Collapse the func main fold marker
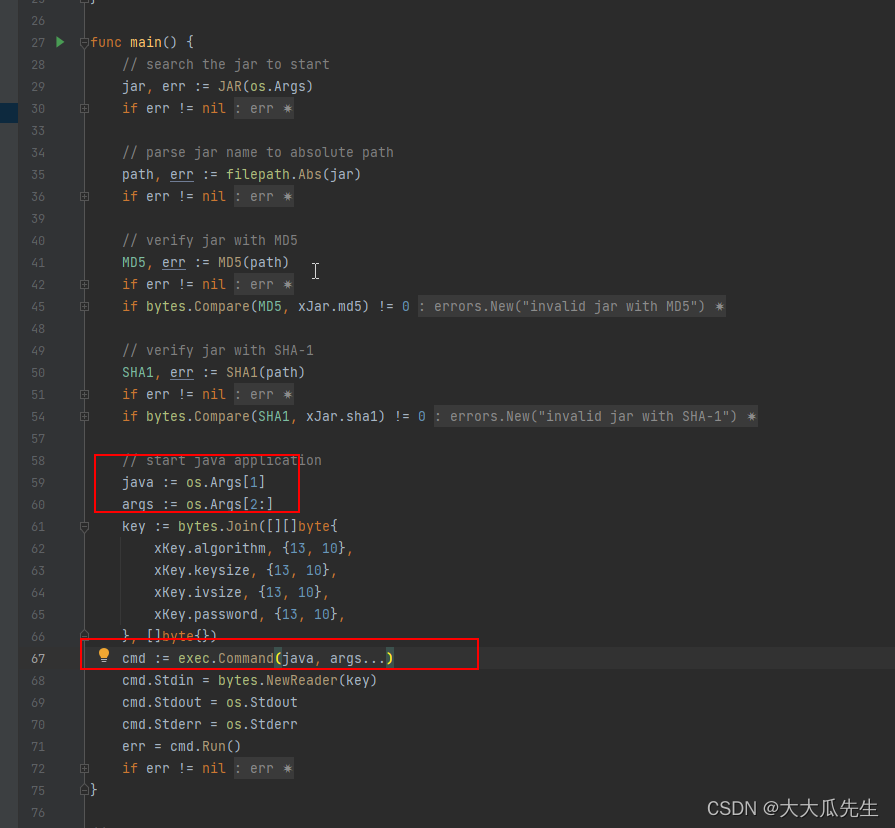Viewport: 895px width, 828px height. click(84, 42)
